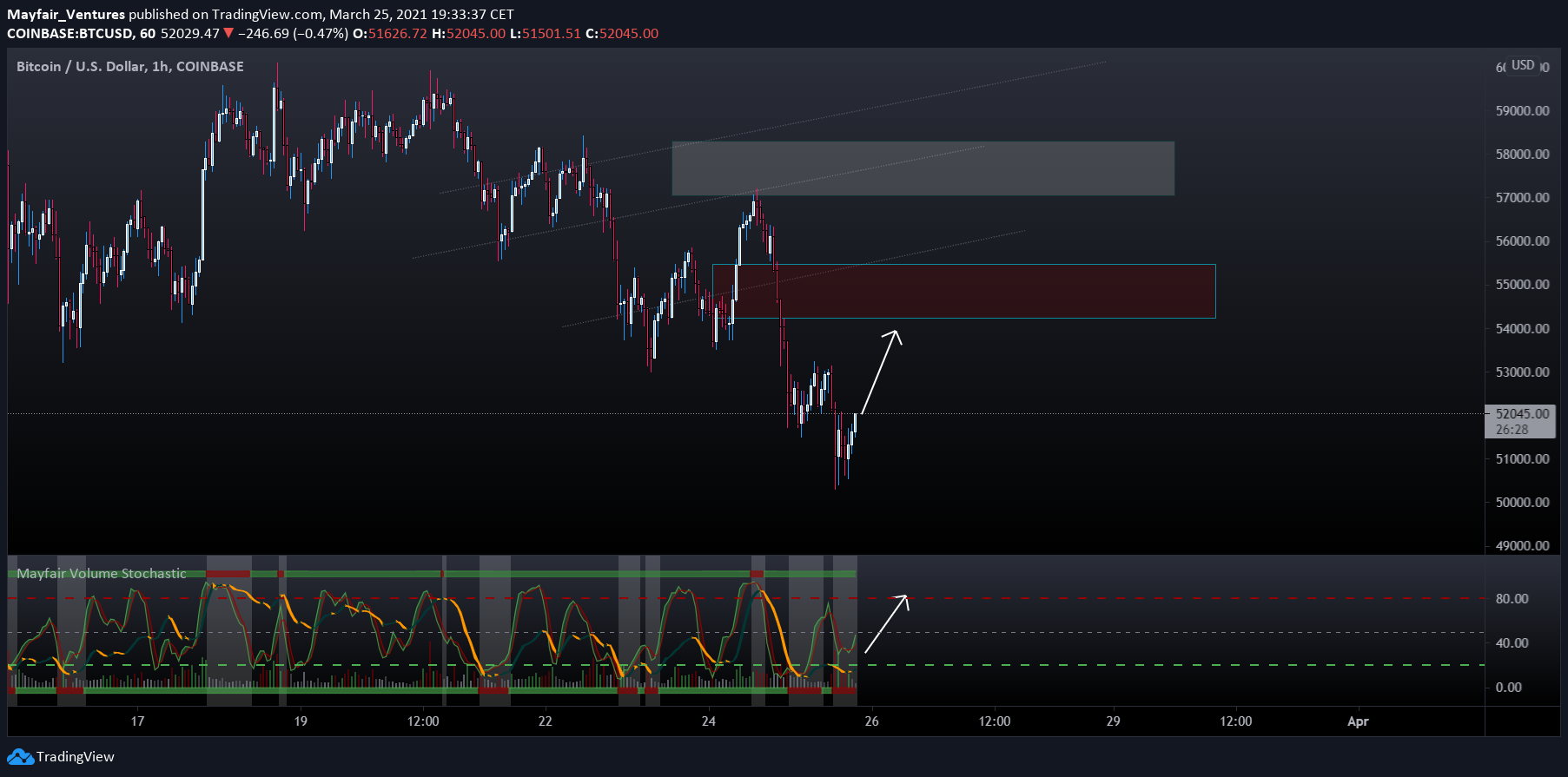The image size is (1568, 777).
Task: Click date label 17 on time axis
Action: tap(137, 721)
